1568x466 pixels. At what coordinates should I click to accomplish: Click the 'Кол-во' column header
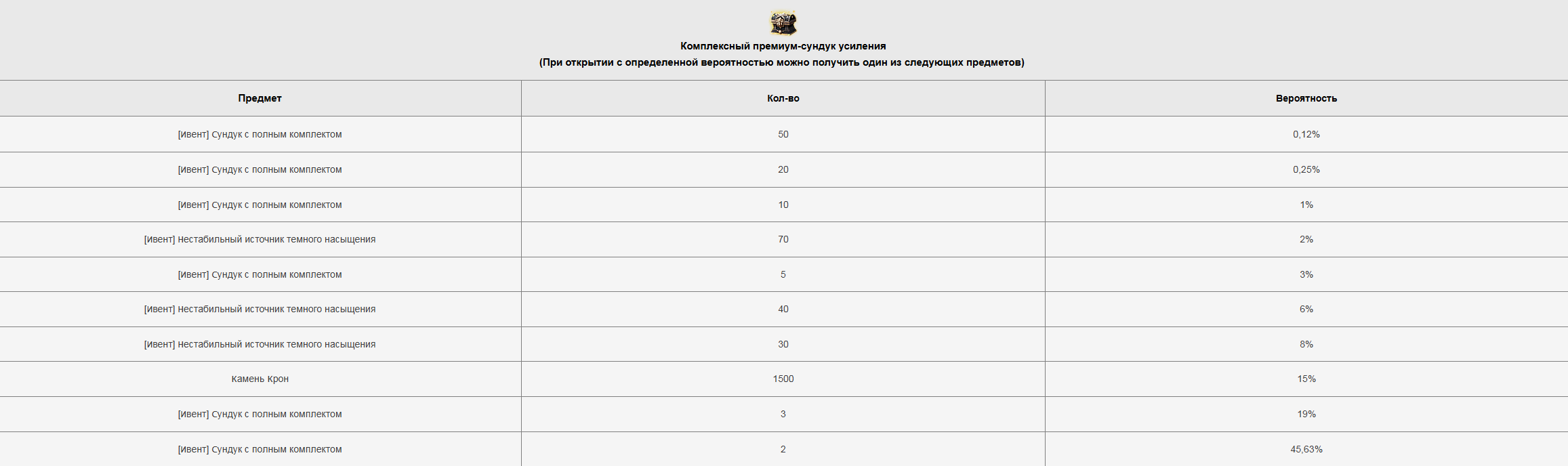pyautogui.click(x=783, y=98)
